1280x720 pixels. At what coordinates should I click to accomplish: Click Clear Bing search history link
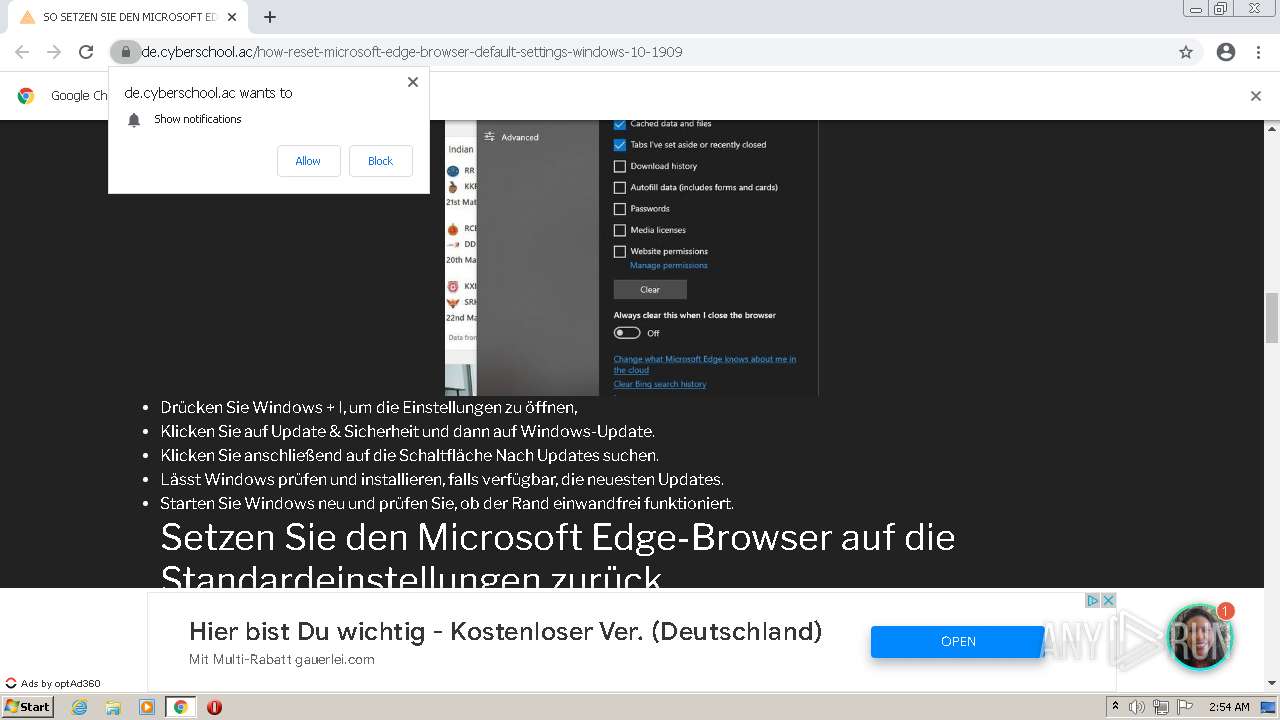point(660,384)
